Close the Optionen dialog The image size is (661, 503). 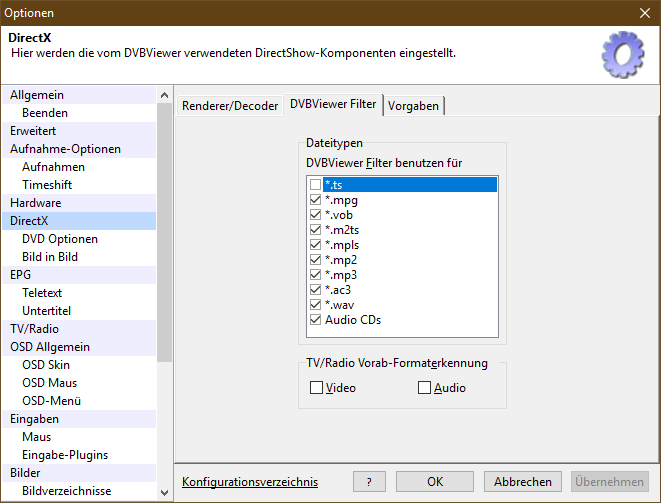(645, 13)
